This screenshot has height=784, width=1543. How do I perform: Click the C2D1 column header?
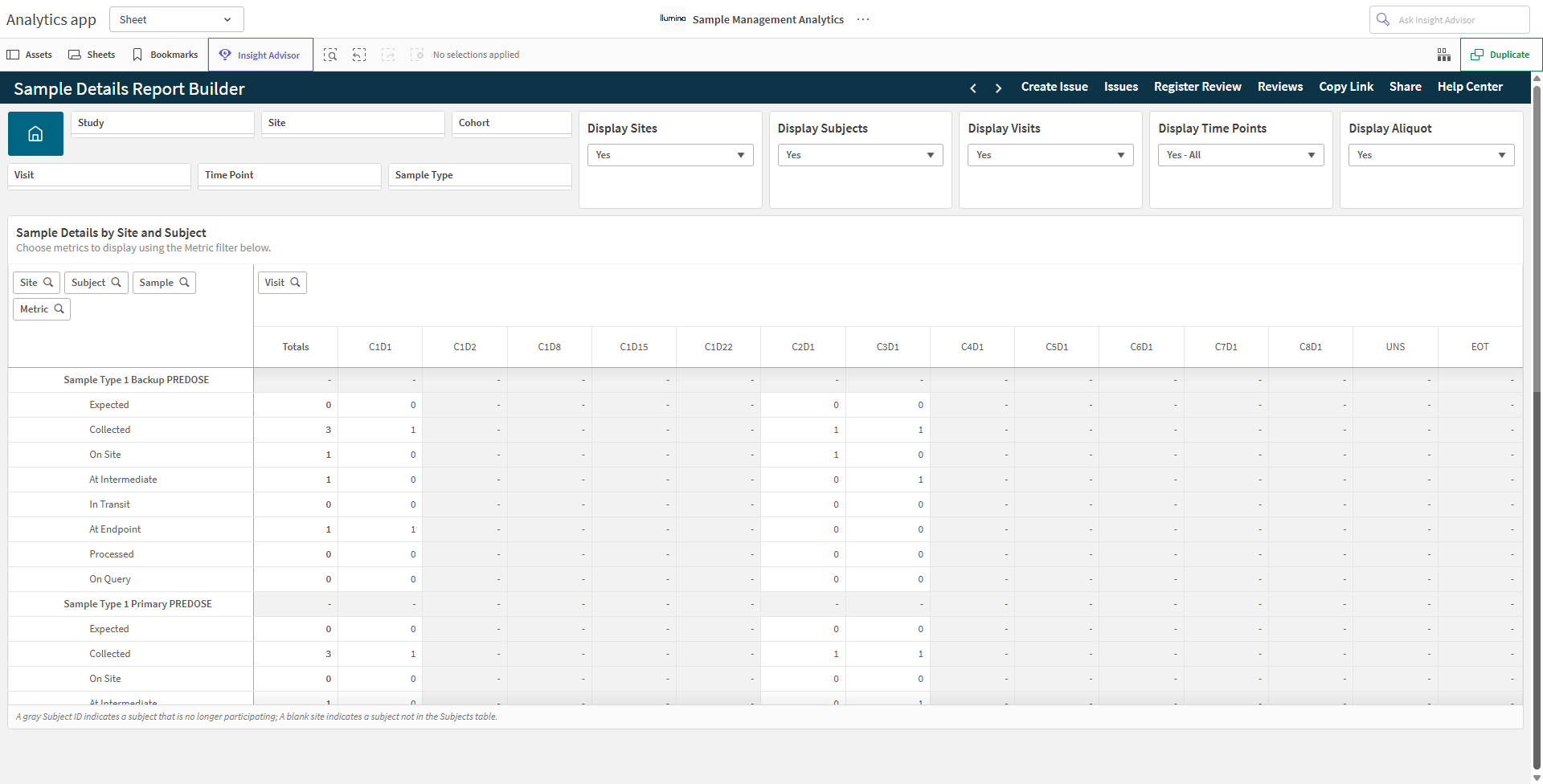pos(803,347)
